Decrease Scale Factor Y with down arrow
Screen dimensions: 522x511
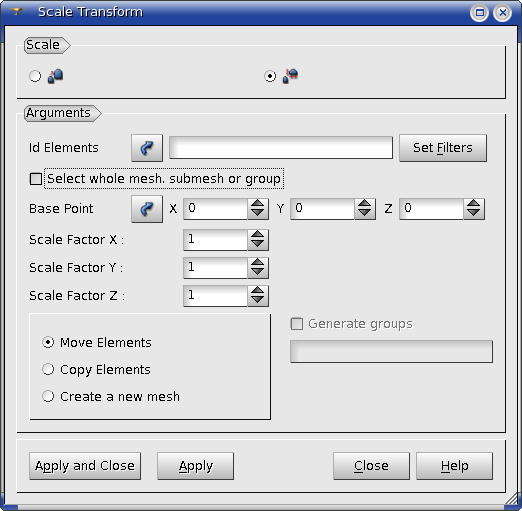pyautogui.click(x=257, y=273)
